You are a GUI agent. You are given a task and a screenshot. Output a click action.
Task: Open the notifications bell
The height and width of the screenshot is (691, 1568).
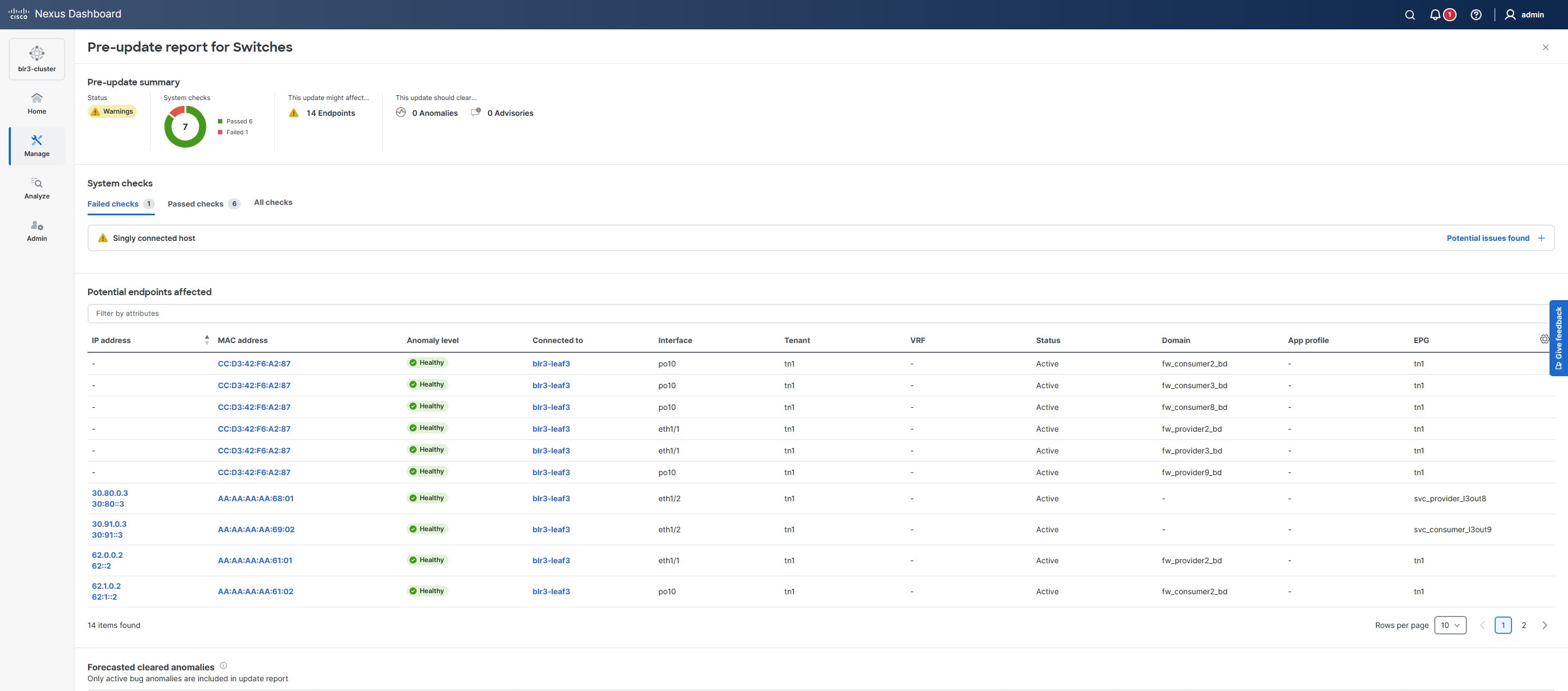tap(1435, 15)
